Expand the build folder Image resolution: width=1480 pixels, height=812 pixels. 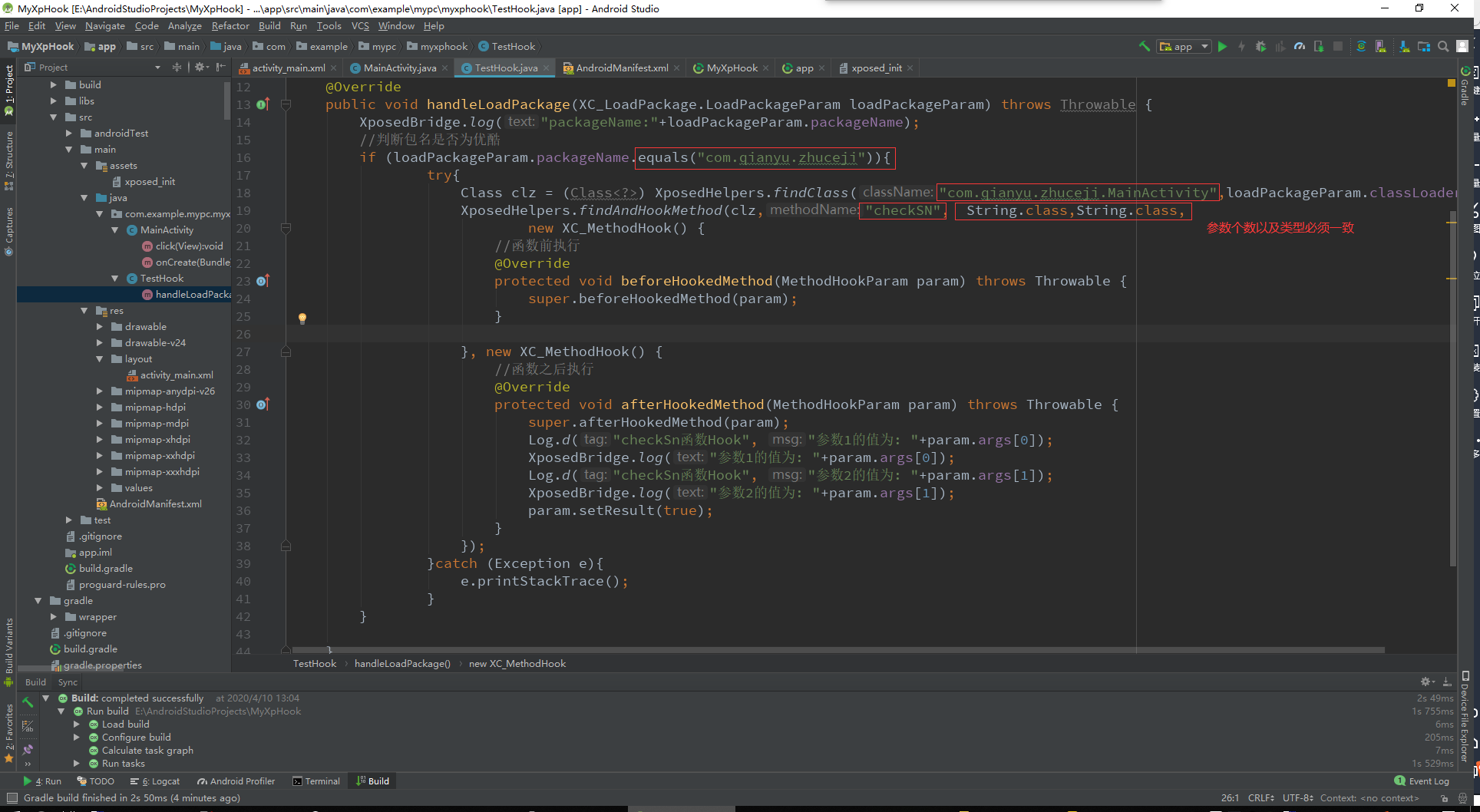coord(53,85)
